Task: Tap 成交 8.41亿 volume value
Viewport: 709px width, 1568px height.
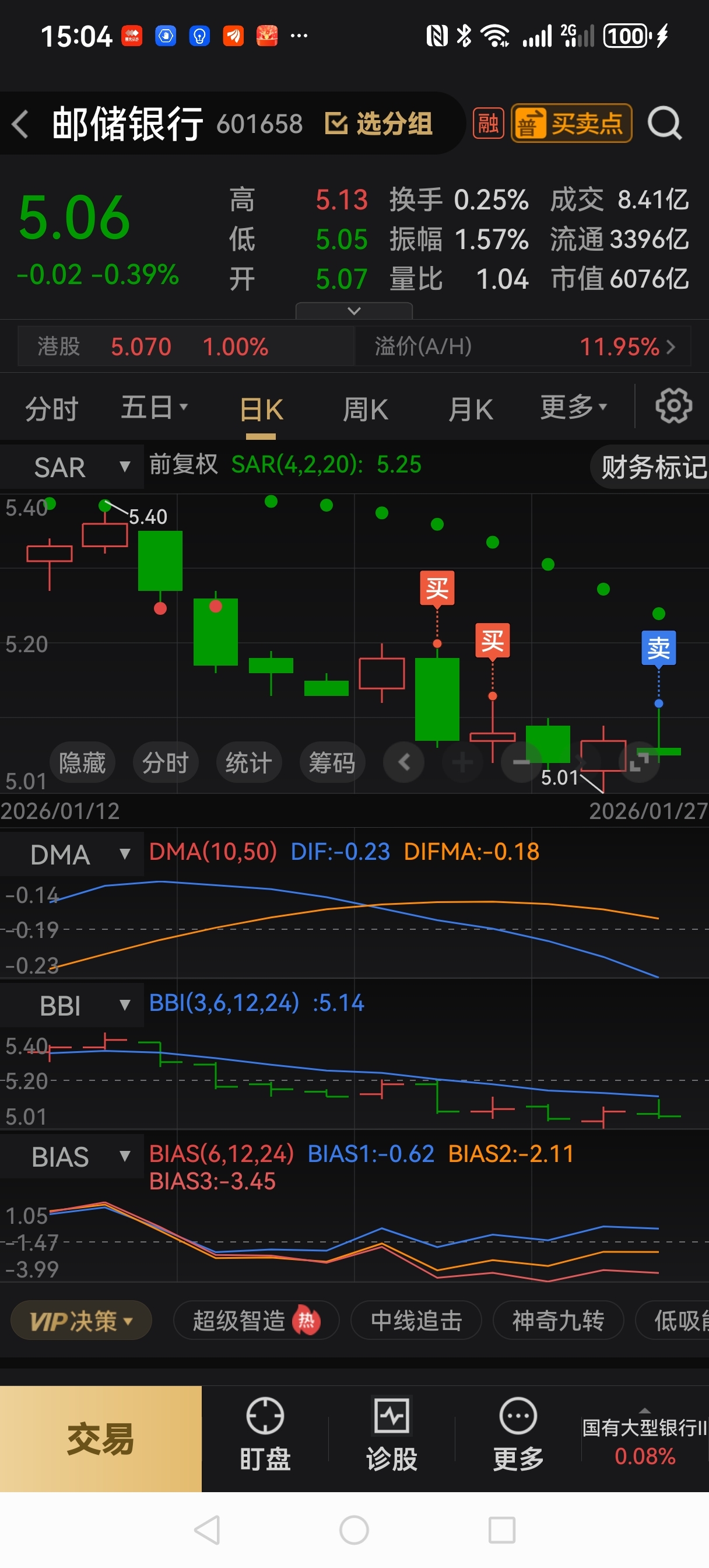Action: (x=620, y=199)
